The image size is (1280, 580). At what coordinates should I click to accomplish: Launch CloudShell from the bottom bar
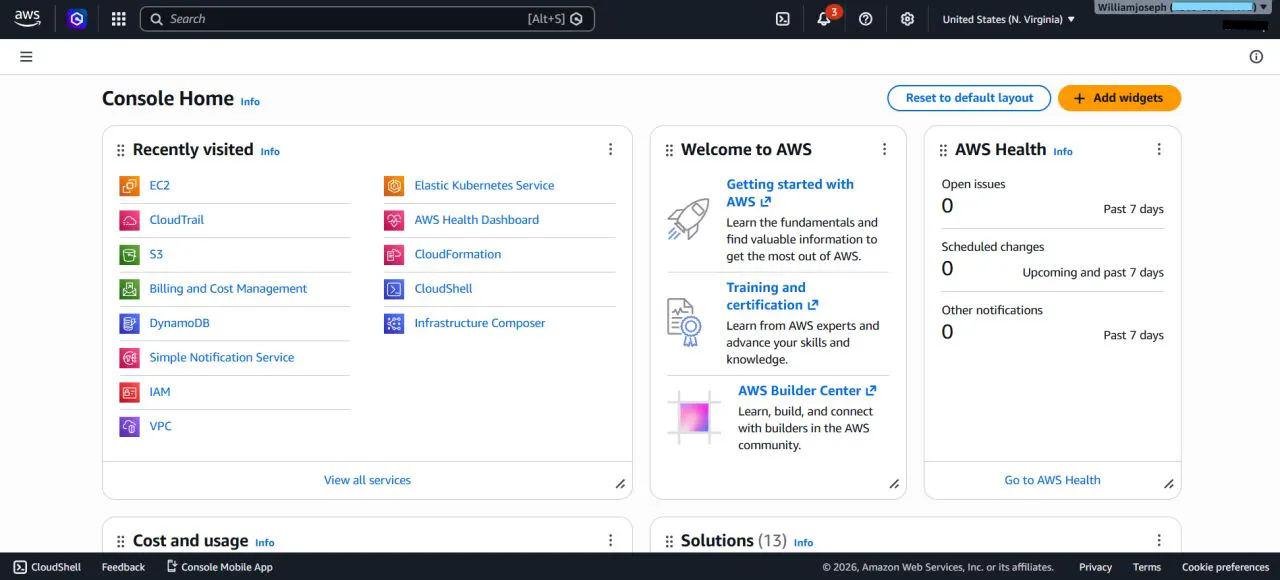[47, 567]
